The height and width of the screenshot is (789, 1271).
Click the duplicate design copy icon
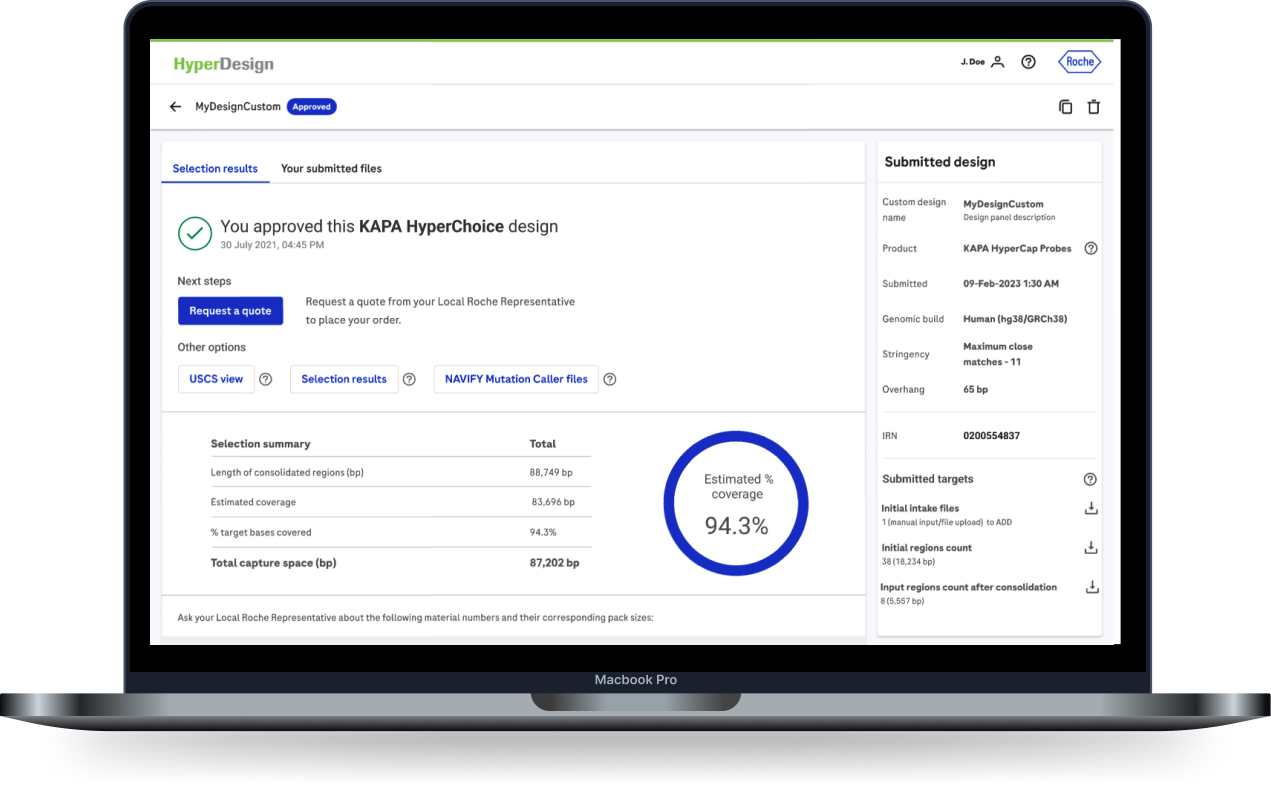click(1065, 107)
